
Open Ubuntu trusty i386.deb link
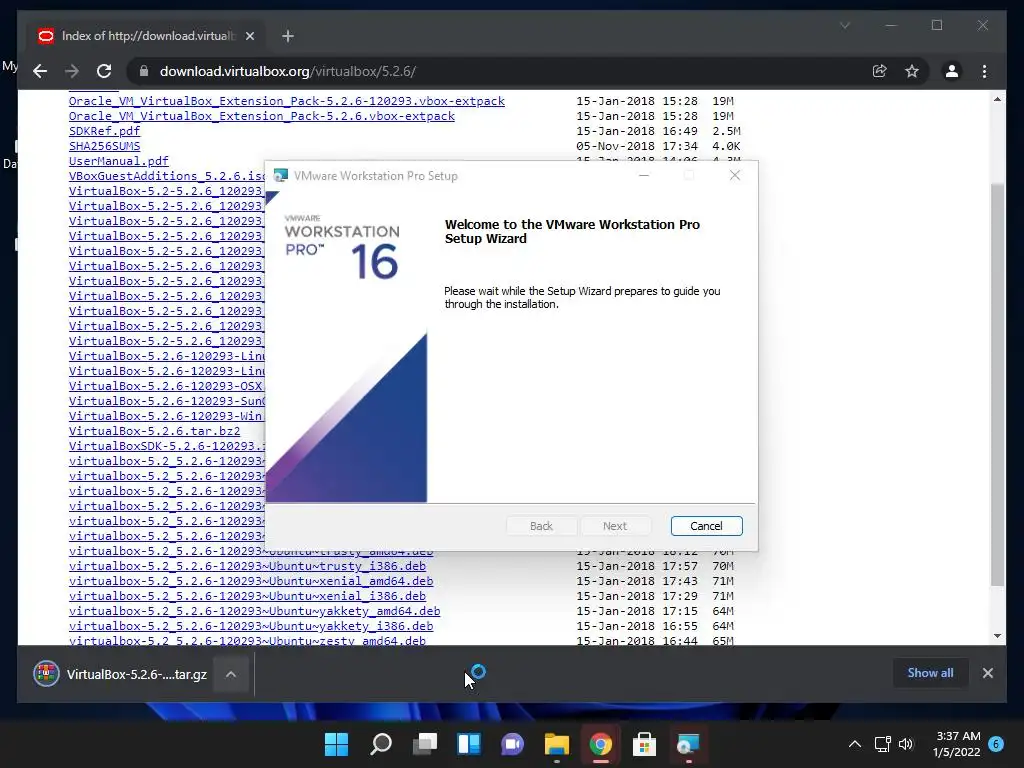tap(248, 567)
